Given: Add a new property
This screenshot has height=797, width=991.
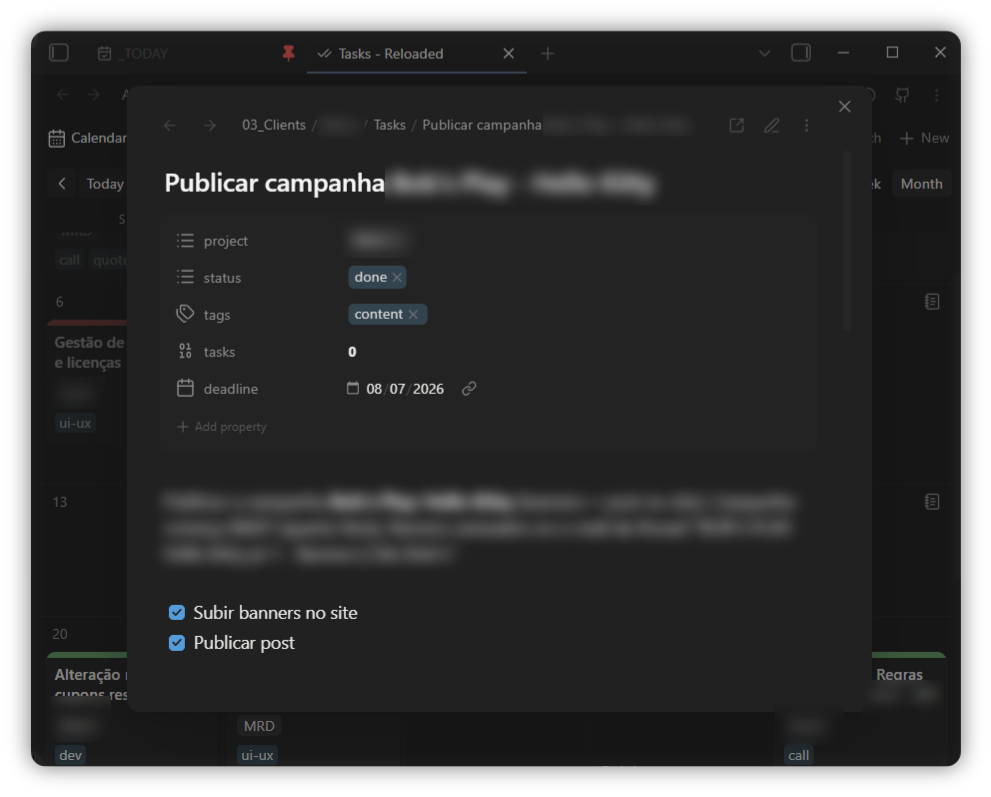Looking at the screenshot, I should [222, 427].
